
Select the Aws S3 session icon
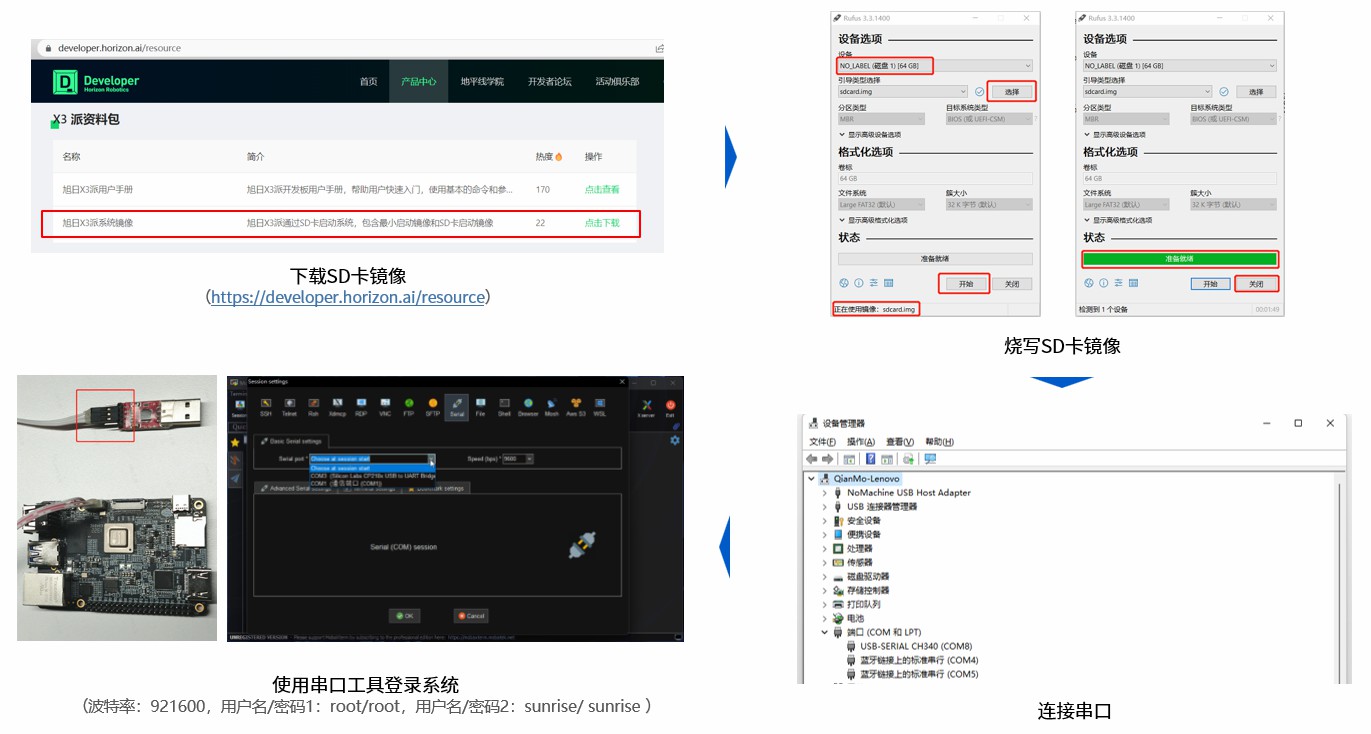pos(576,406)
